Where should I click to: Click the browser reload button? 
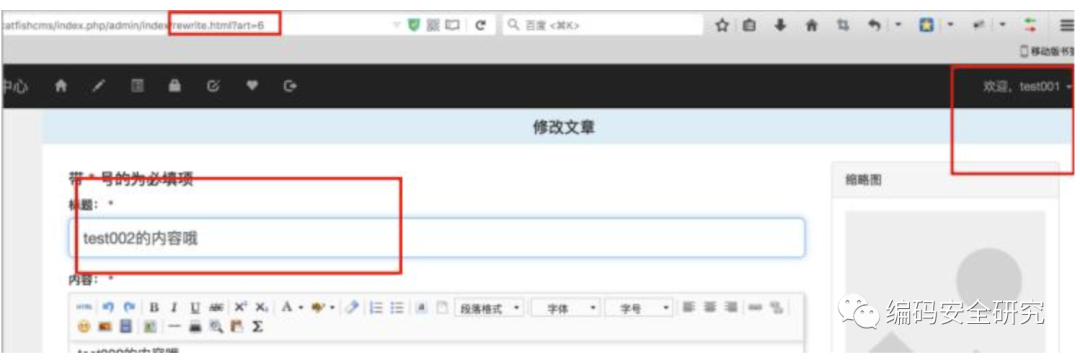click(x=481, y=25)
